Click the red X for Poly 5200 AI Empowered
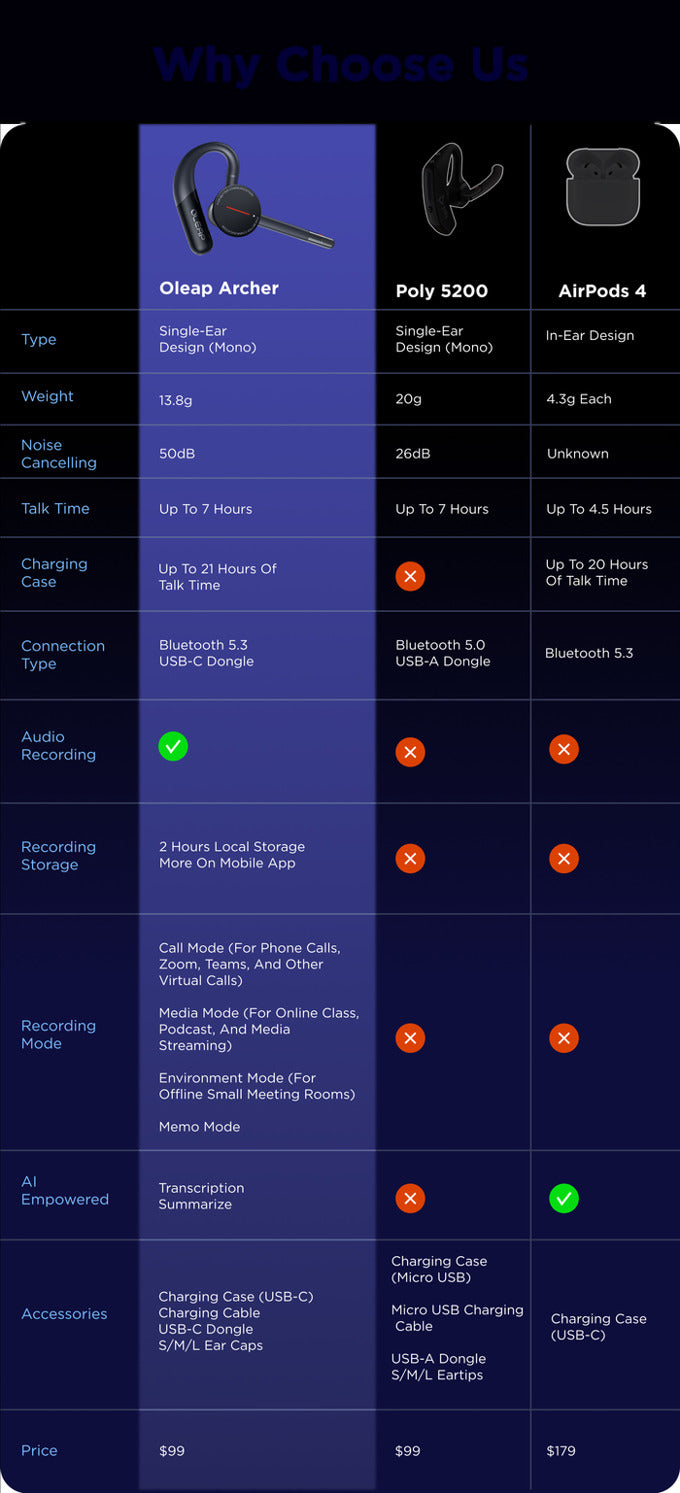Viewport: 680px width, 1493px height. 410,1198
